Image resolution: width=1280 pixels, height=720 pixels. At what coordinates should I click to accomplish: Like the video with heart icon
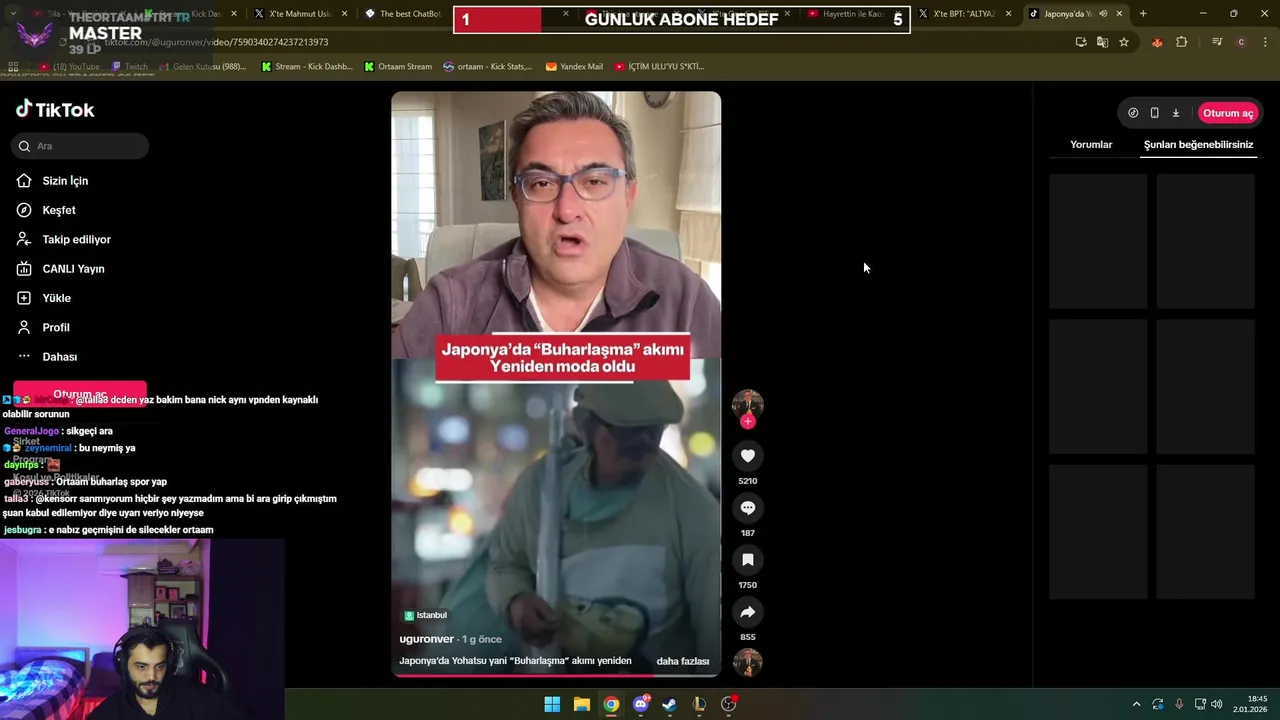[747, 456]
